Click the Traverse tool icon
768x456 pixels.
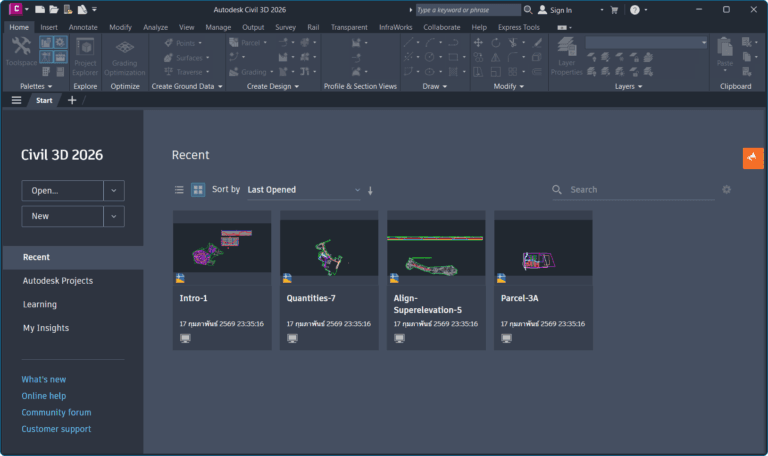point(168,72)
